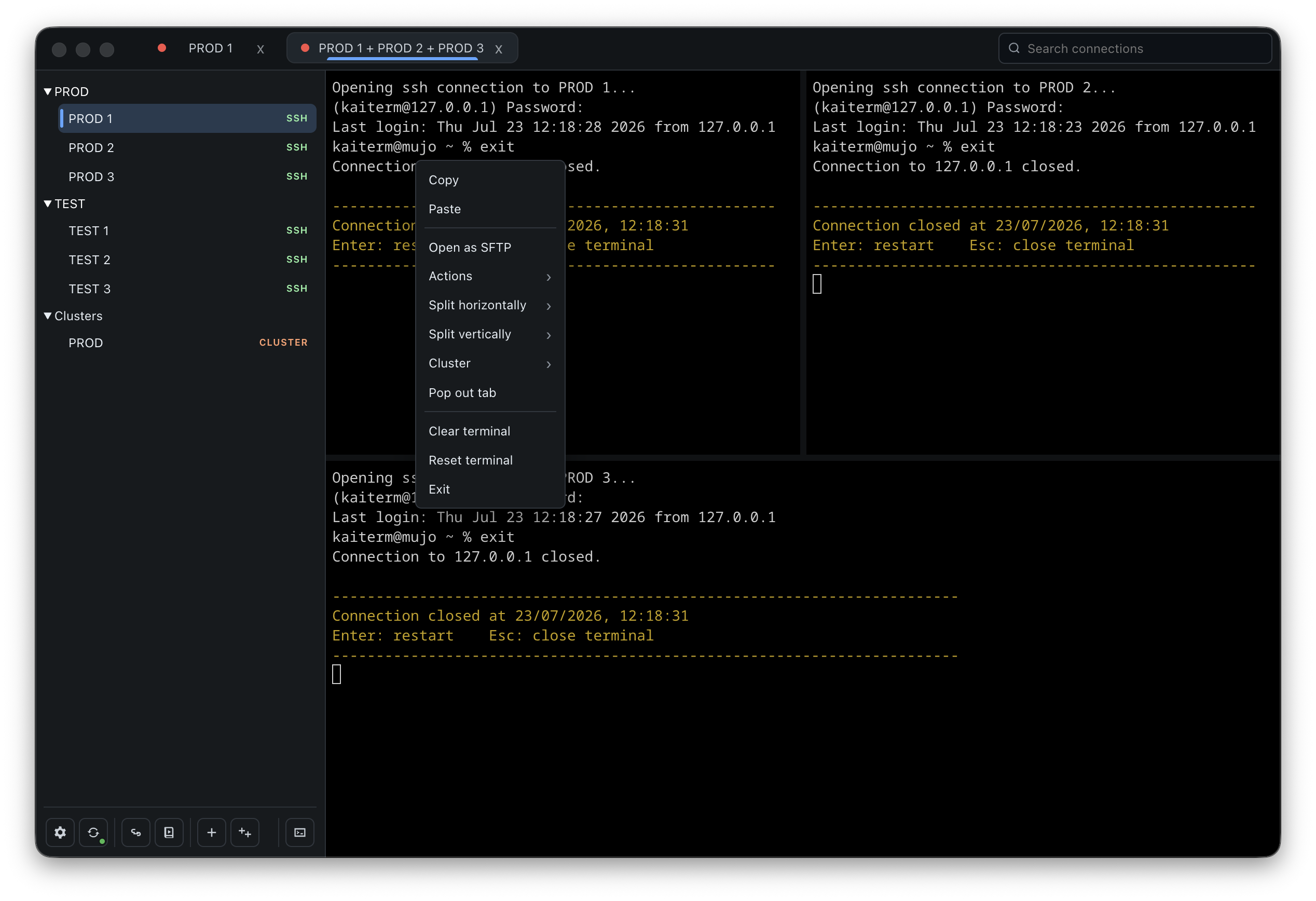Choose Open as SFTP
The image size is (1316, 901).
490,248
